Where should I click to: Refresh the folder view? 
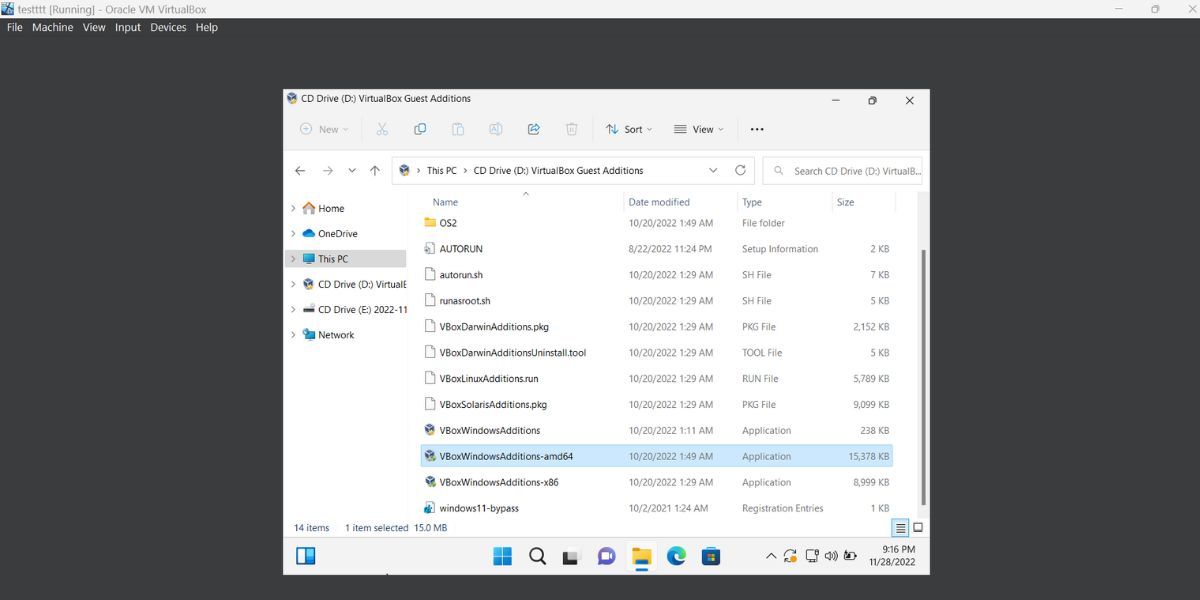740,171
